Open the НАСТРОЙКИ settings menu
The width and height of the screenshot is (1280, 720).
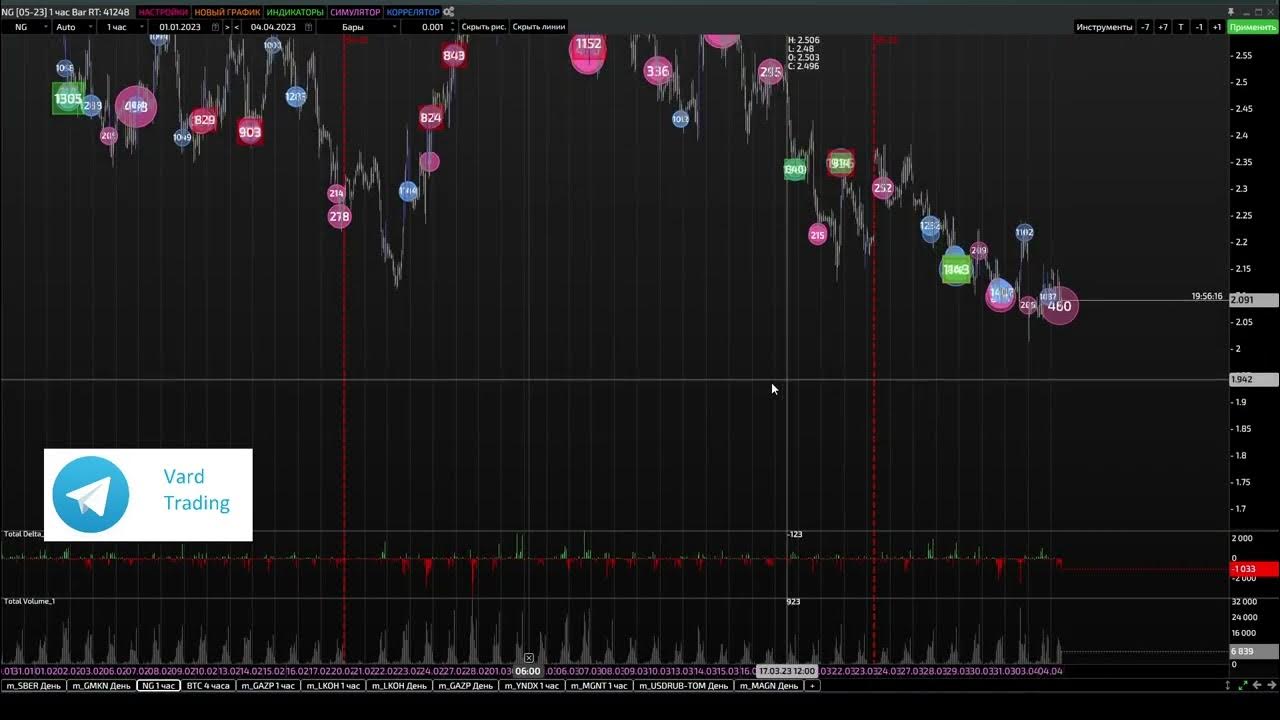(x=163, y=12)
